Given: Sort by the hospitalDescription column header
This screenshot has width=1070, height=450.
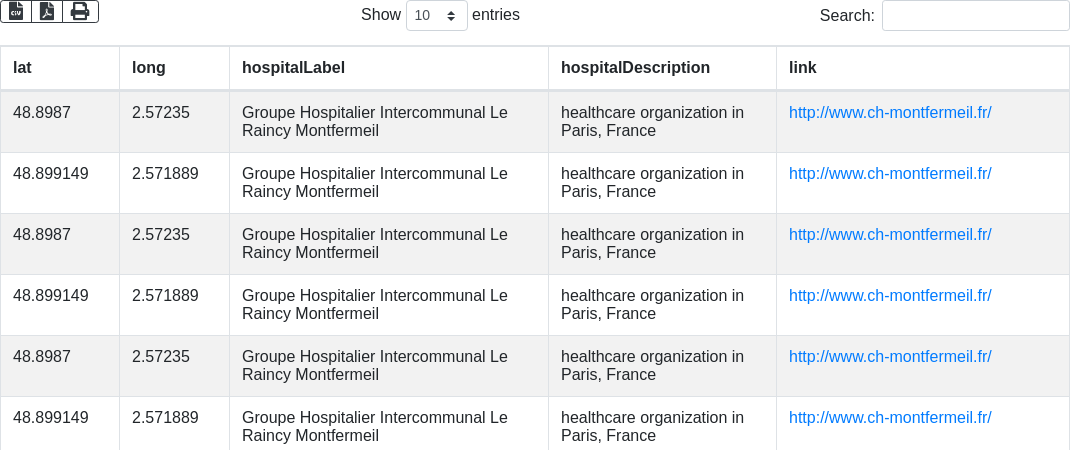Looking at the screenshot, I should coord(635,68).
